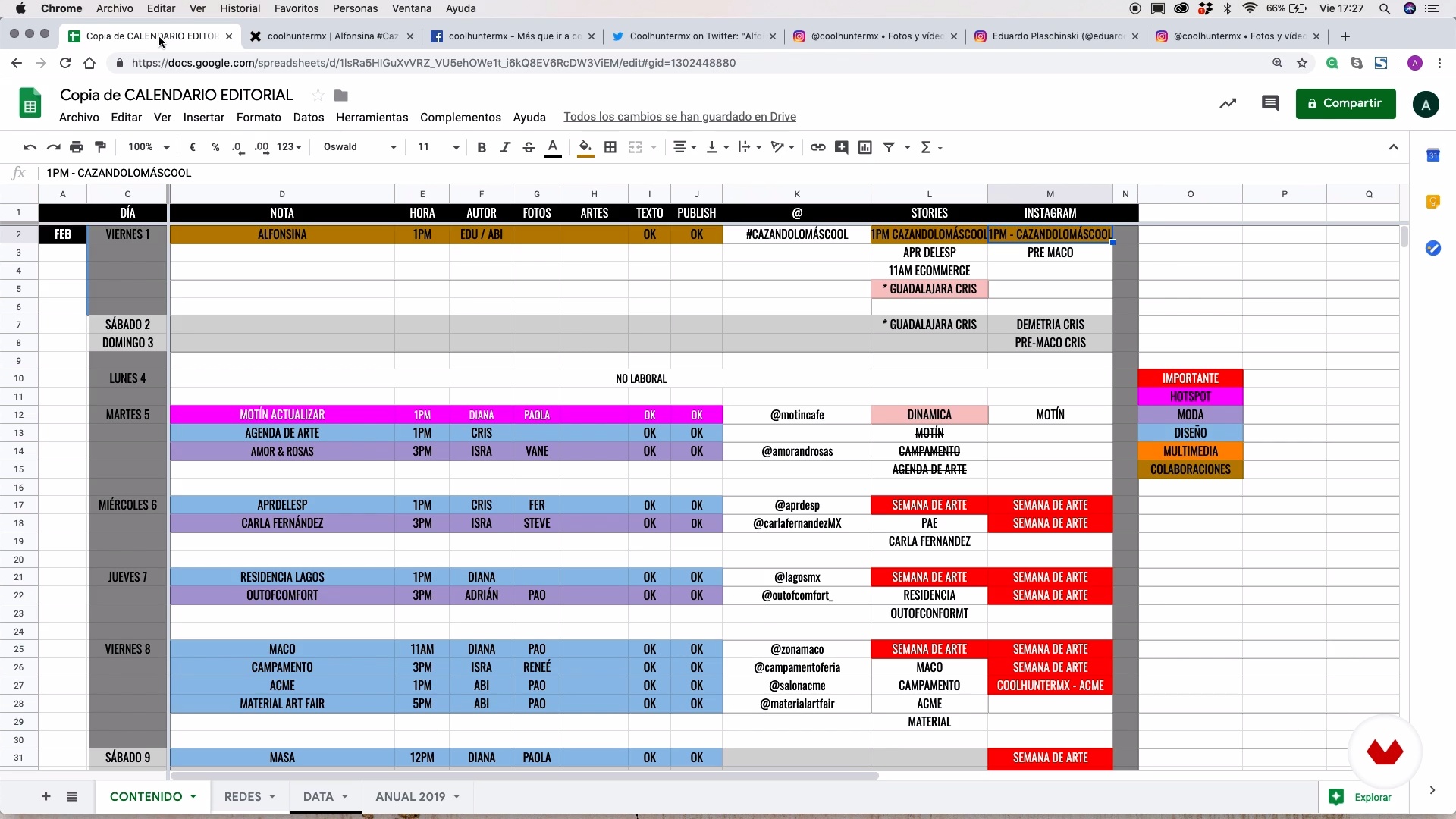1456x819 pixels.
Task: Open the Google Sheets home logo
Action: 30,103
